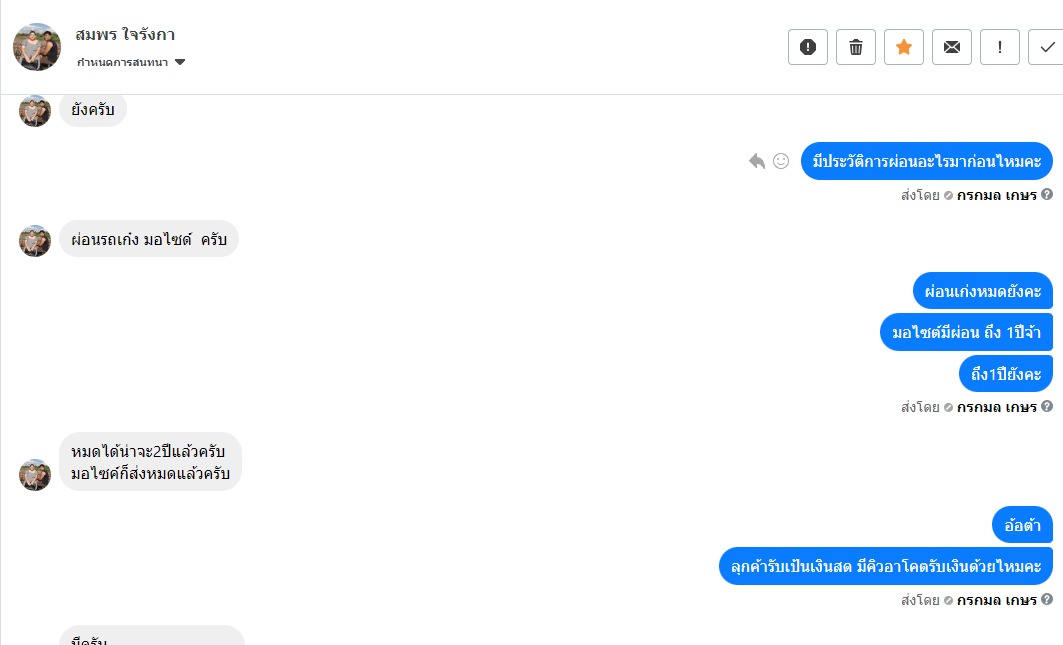Mark conversation done with the checkmark

[x=1046, y=47]
